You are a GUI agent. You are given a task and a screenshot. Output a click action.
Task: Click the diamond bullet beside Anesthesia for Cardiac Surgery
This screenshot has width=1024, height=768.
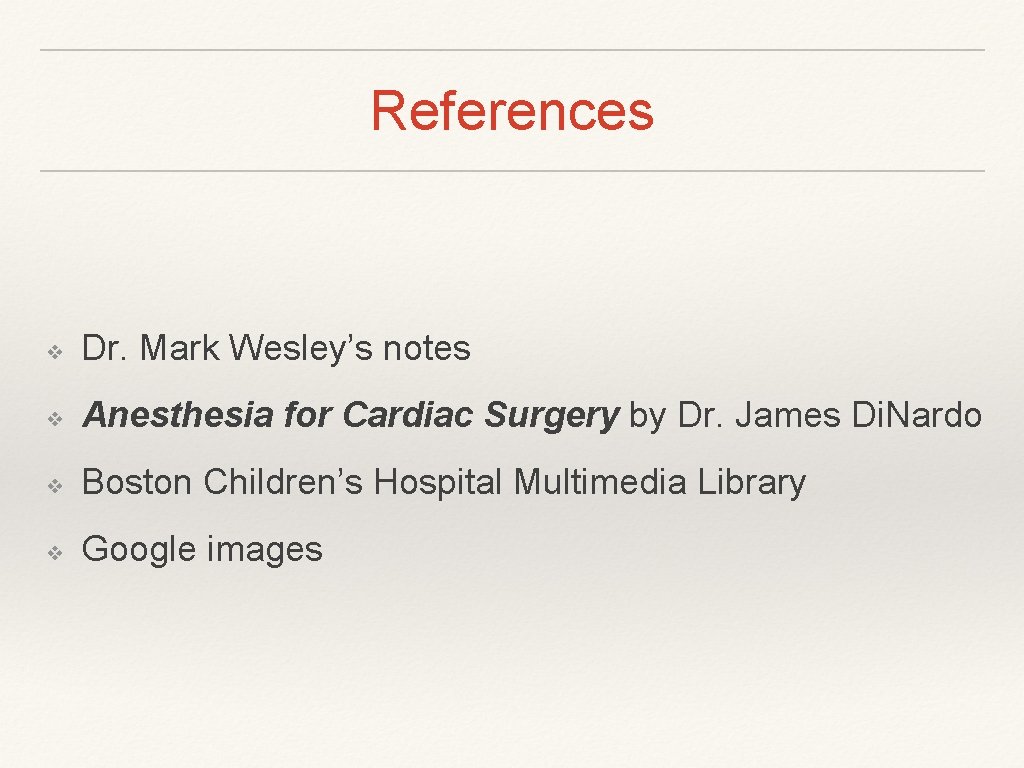click(x=55, y=419)
